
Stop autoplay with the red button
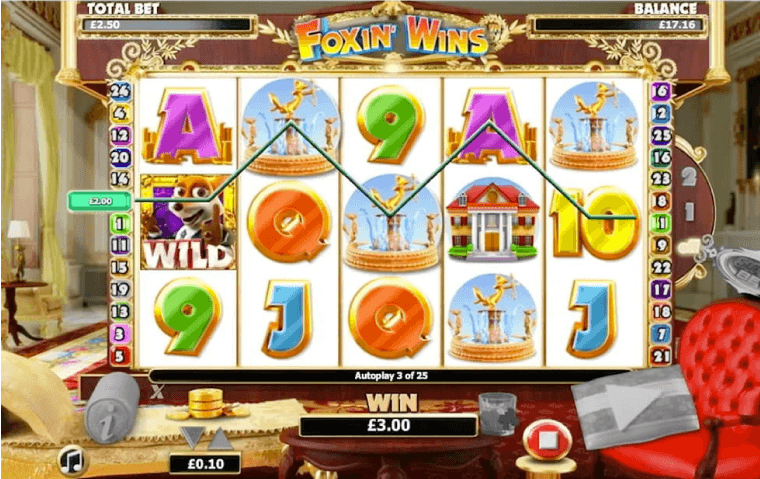click(x=548, y=440)
